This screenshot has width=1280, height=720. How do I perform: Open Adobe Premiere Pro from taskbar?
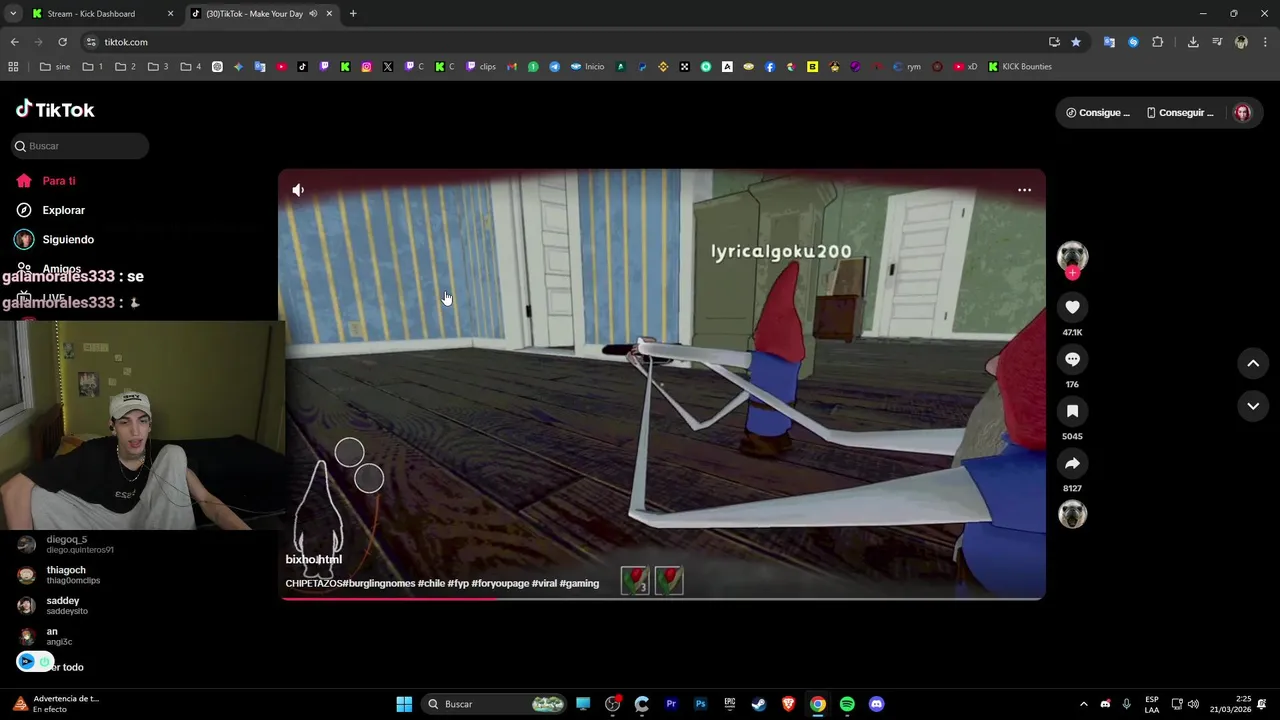(x=671, y=704)
